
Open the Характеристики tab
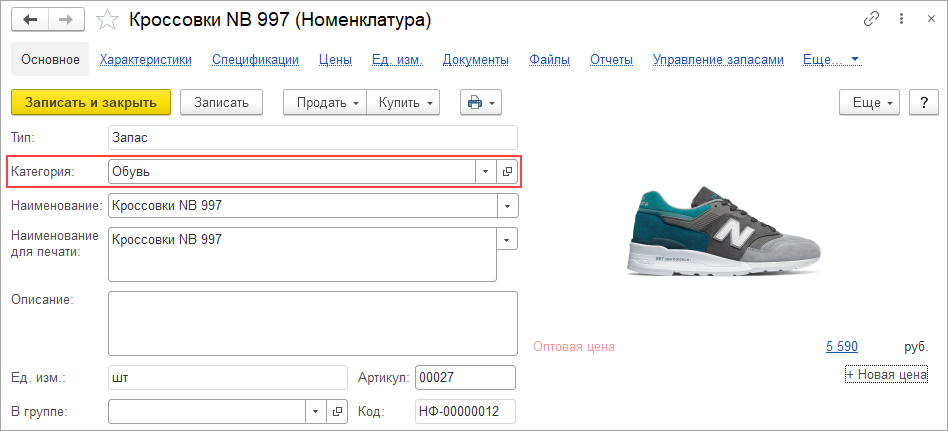point(146,59)
